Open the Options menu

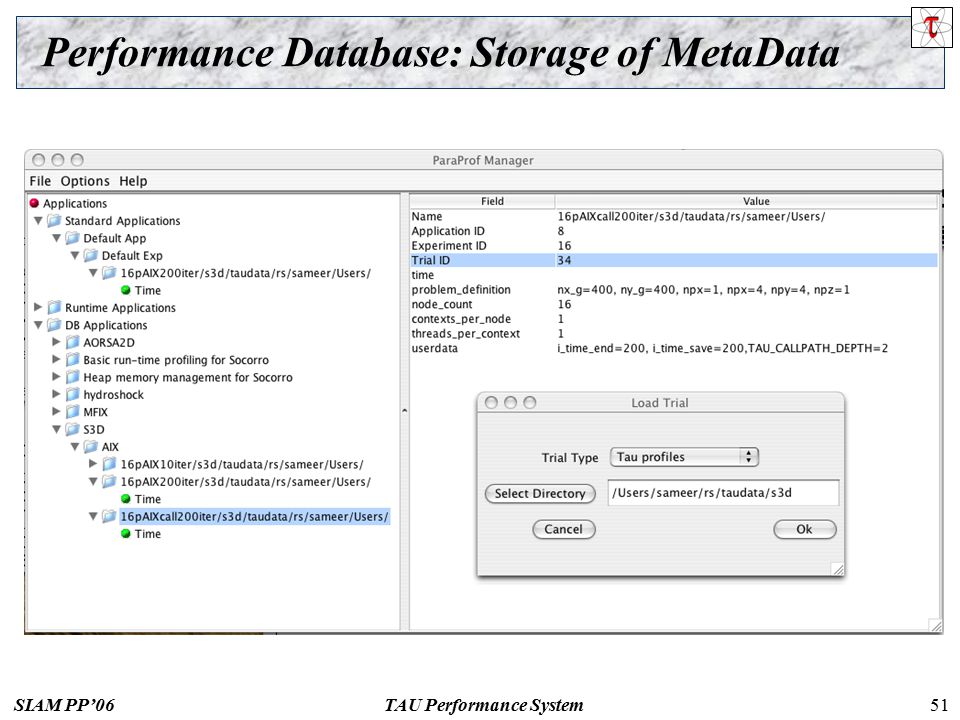84,181
